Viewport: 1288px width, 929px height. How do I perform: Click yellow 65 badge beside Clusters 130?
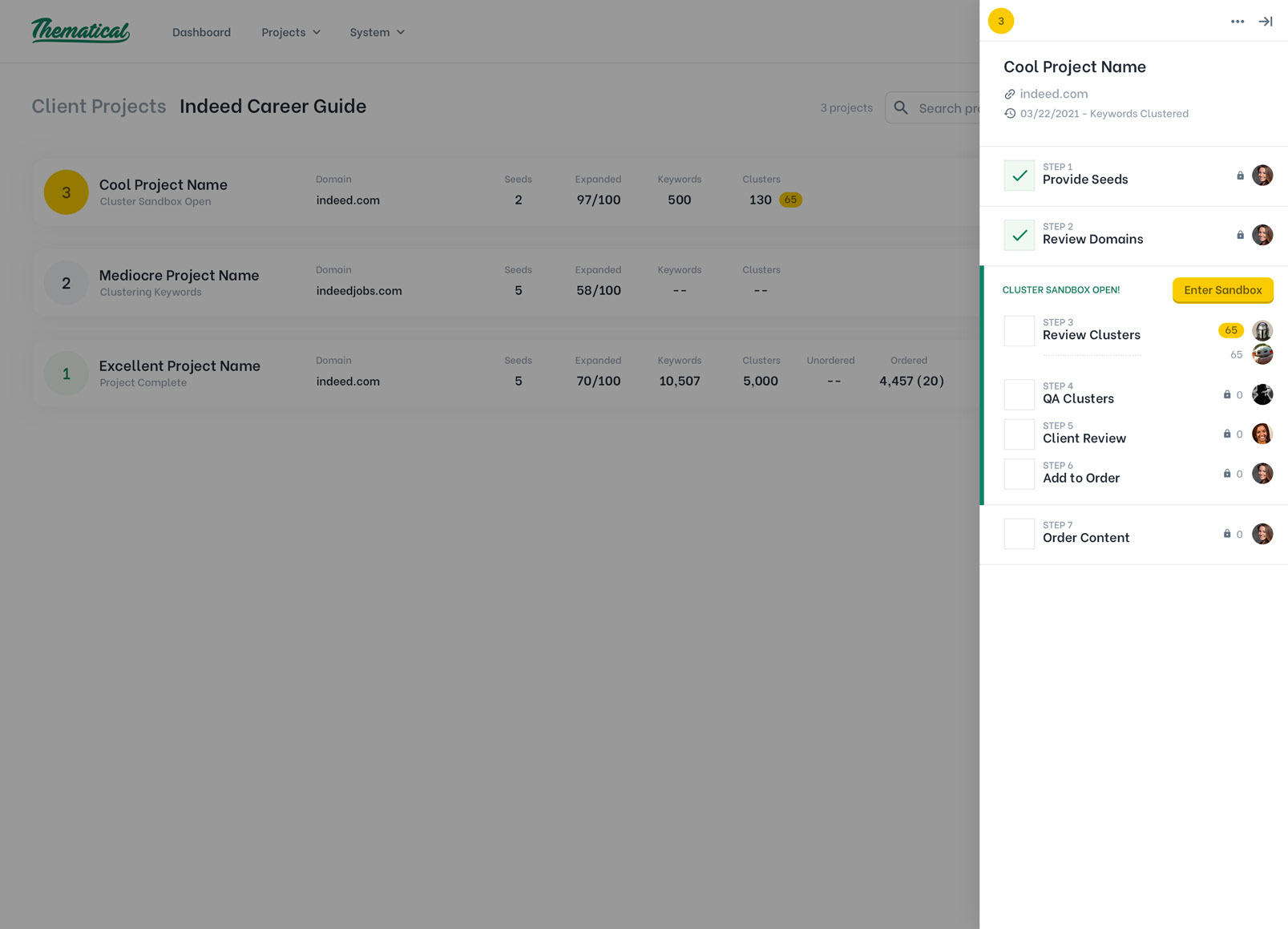(x=790, y=200)
